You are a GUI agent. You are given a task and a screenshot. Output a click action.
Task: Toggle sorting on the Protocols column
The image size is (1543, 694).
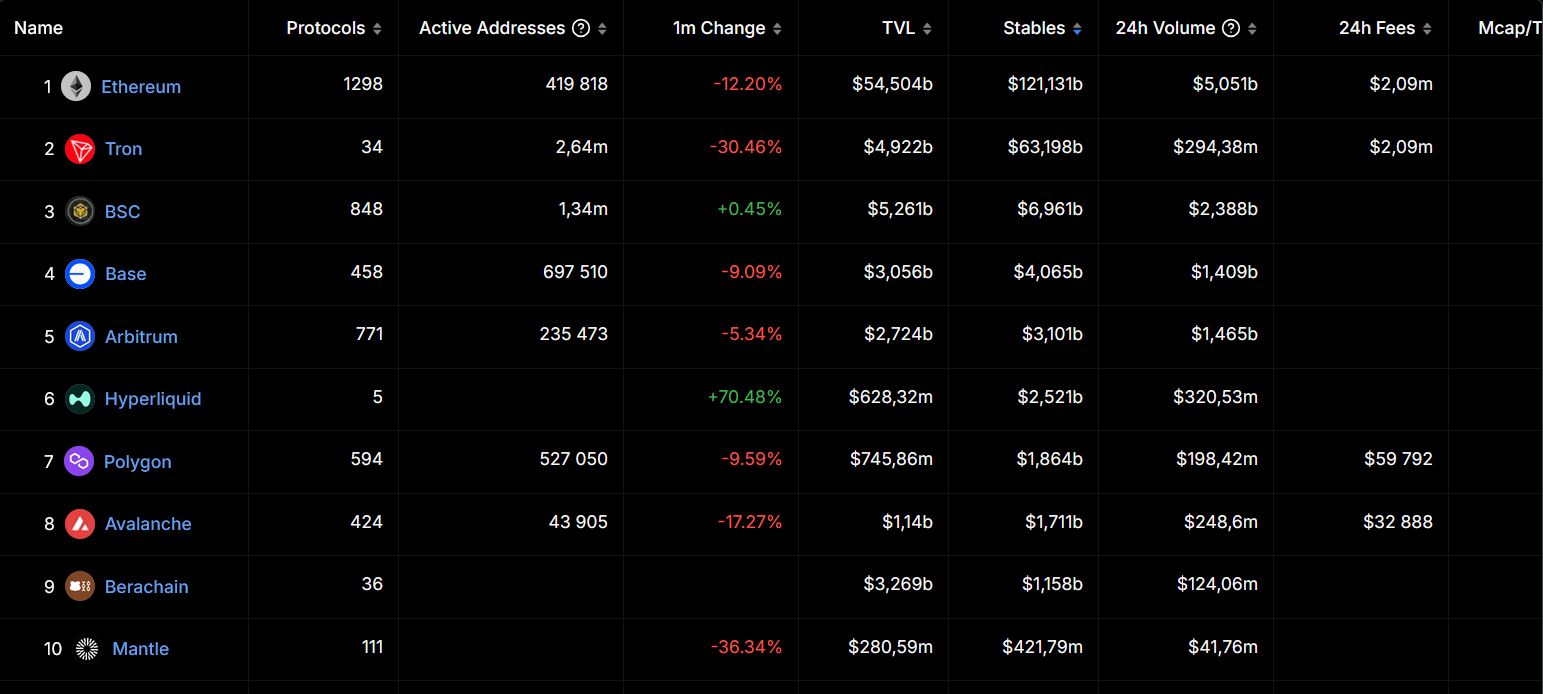378,28
